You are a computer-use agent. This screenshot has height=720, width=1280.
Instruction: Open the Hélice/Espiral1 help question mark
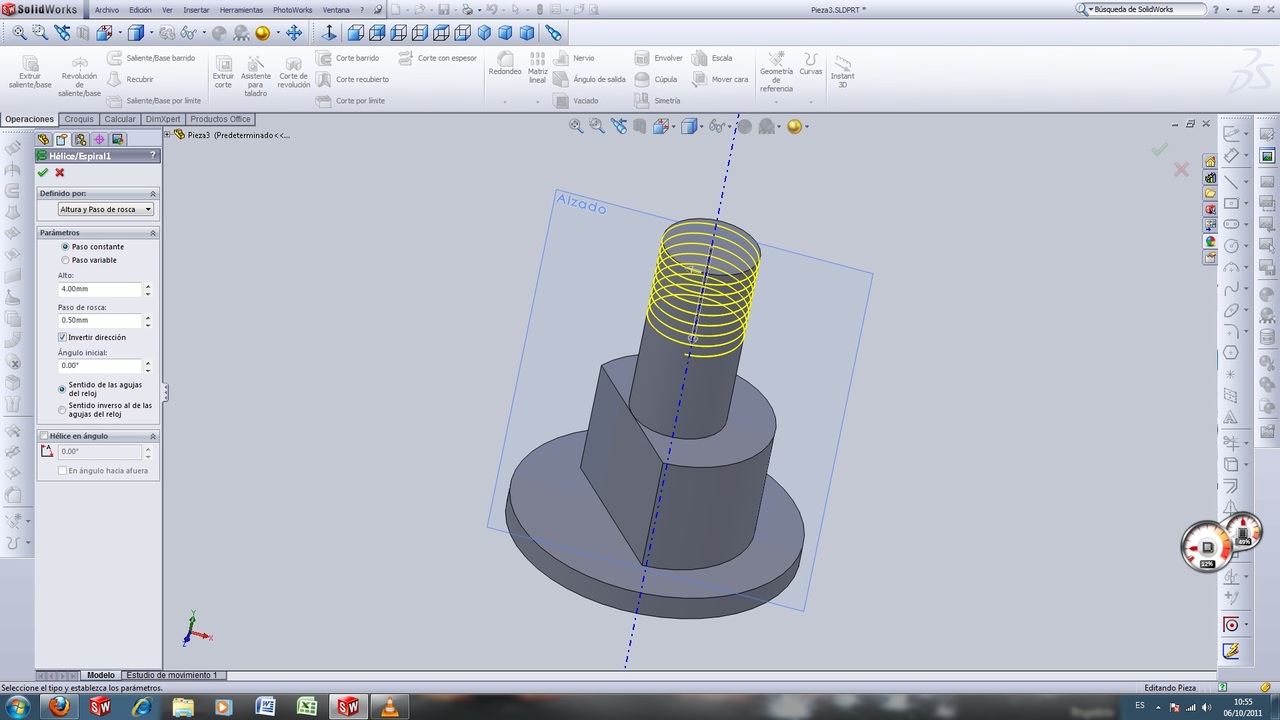153,156
